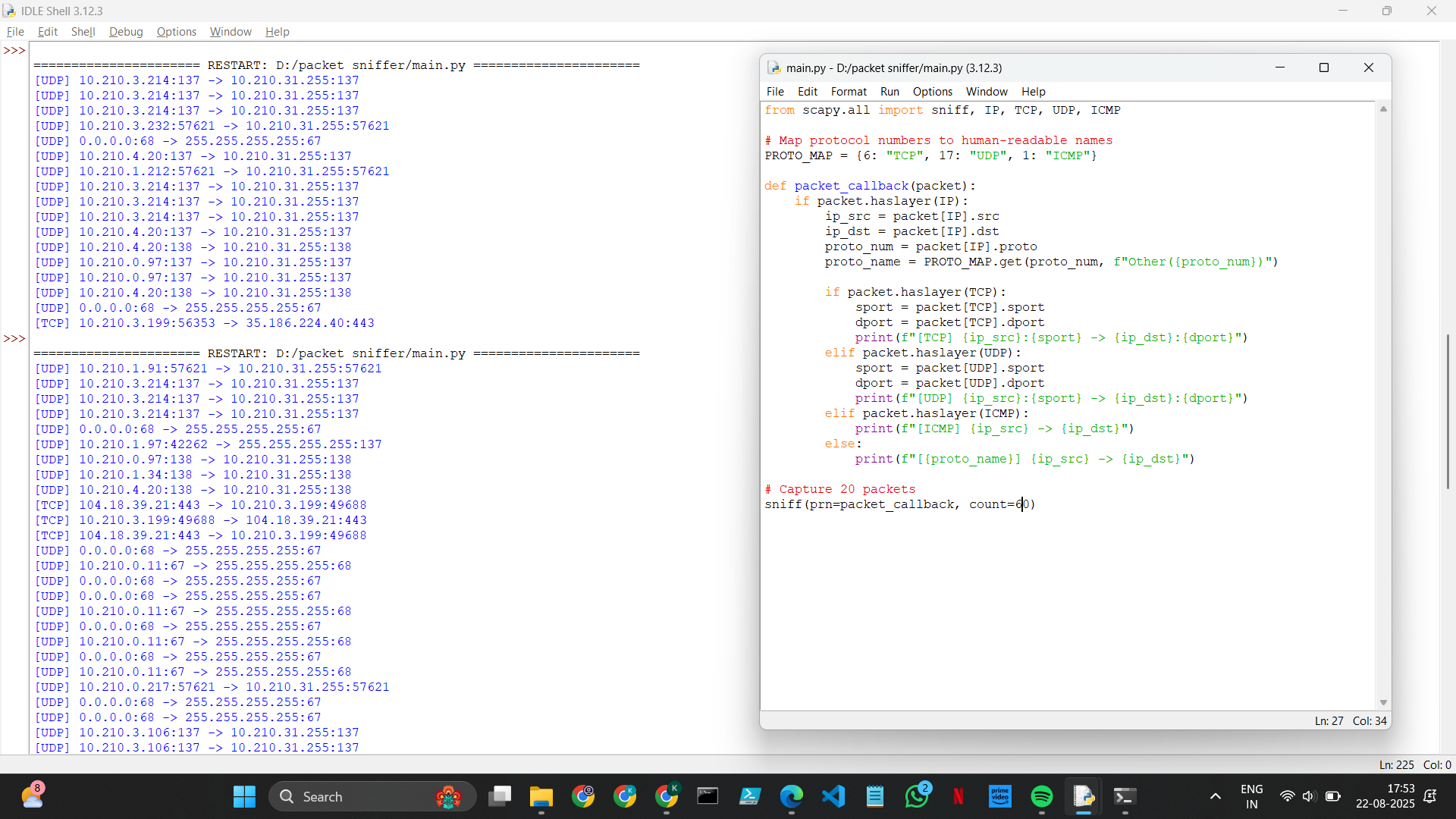Open PowerShell from the taskbar
The image size is (1456, 819).
750,796
